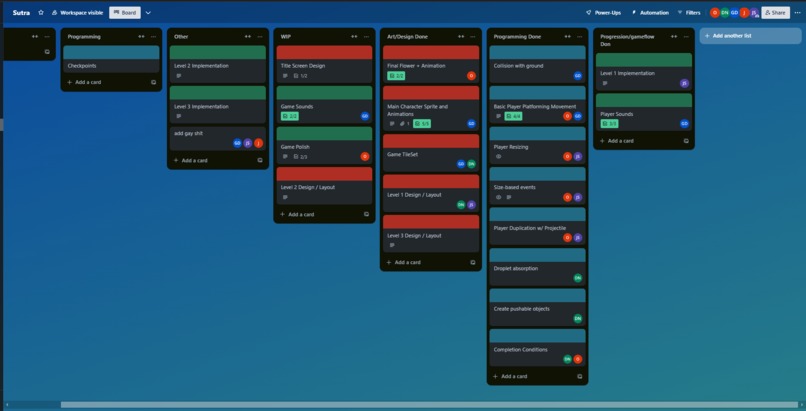Click red label on Game TileSet card
Screen dimensions: 806x411
click(x=431, y=141)
